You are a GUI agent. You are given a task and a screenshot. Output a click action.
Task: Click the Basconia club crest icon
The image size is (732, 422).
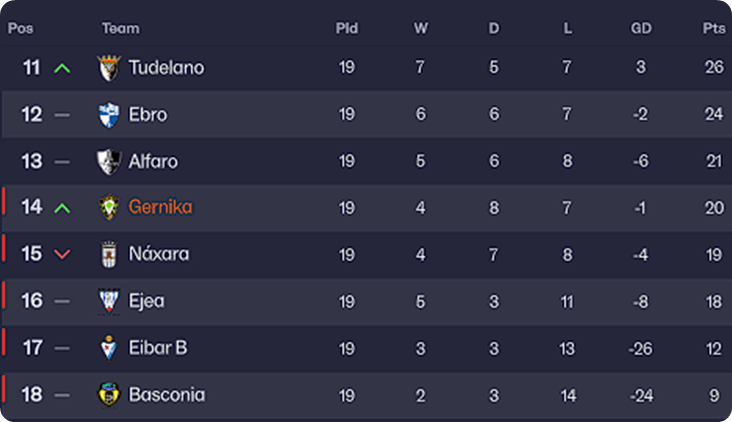point(108,395)
